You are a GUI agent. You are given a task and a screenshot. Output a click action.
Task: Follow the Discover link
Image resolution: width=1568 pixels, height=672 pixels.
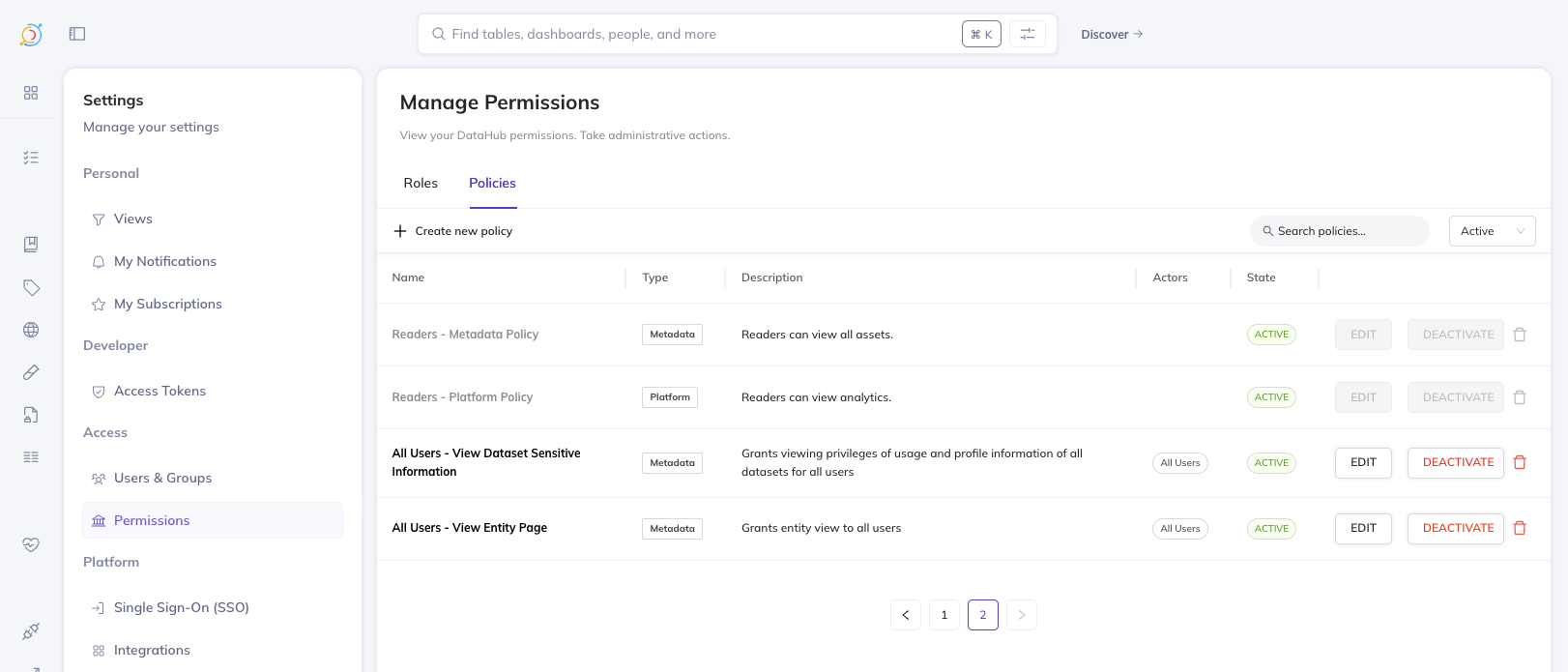[1111, 34]
